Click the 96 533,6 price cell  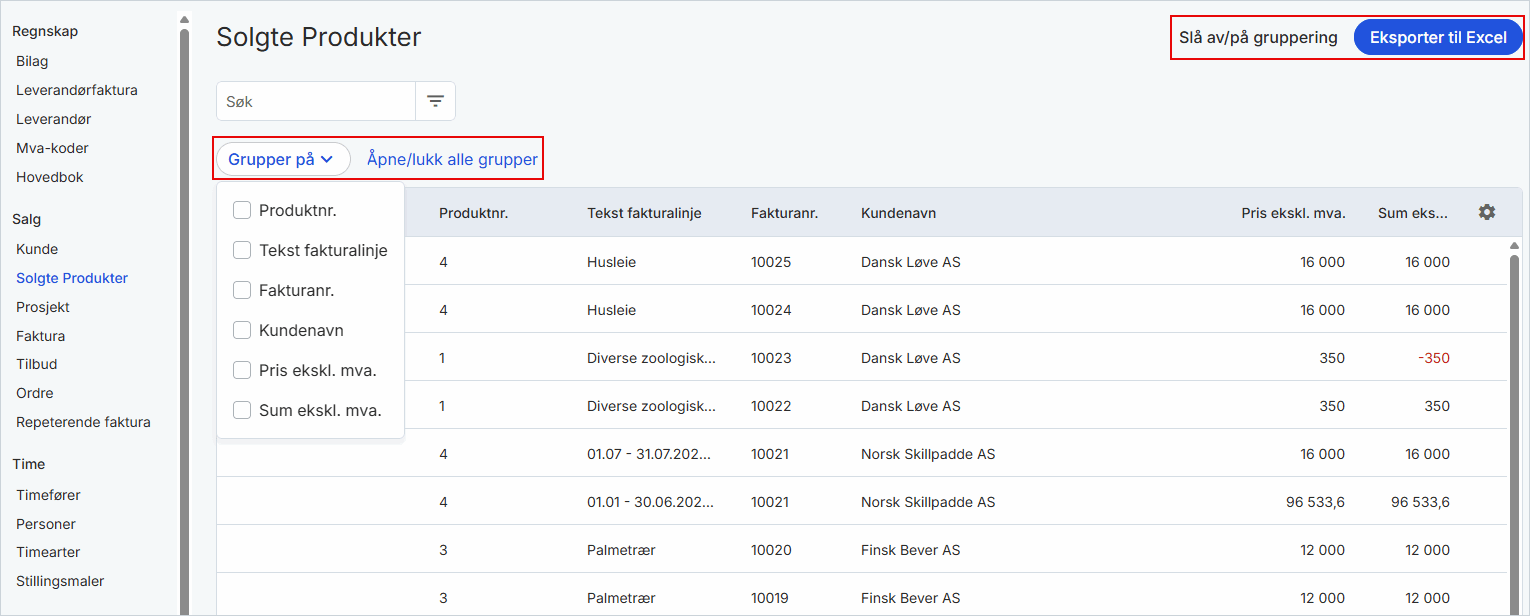(1316, 502)
